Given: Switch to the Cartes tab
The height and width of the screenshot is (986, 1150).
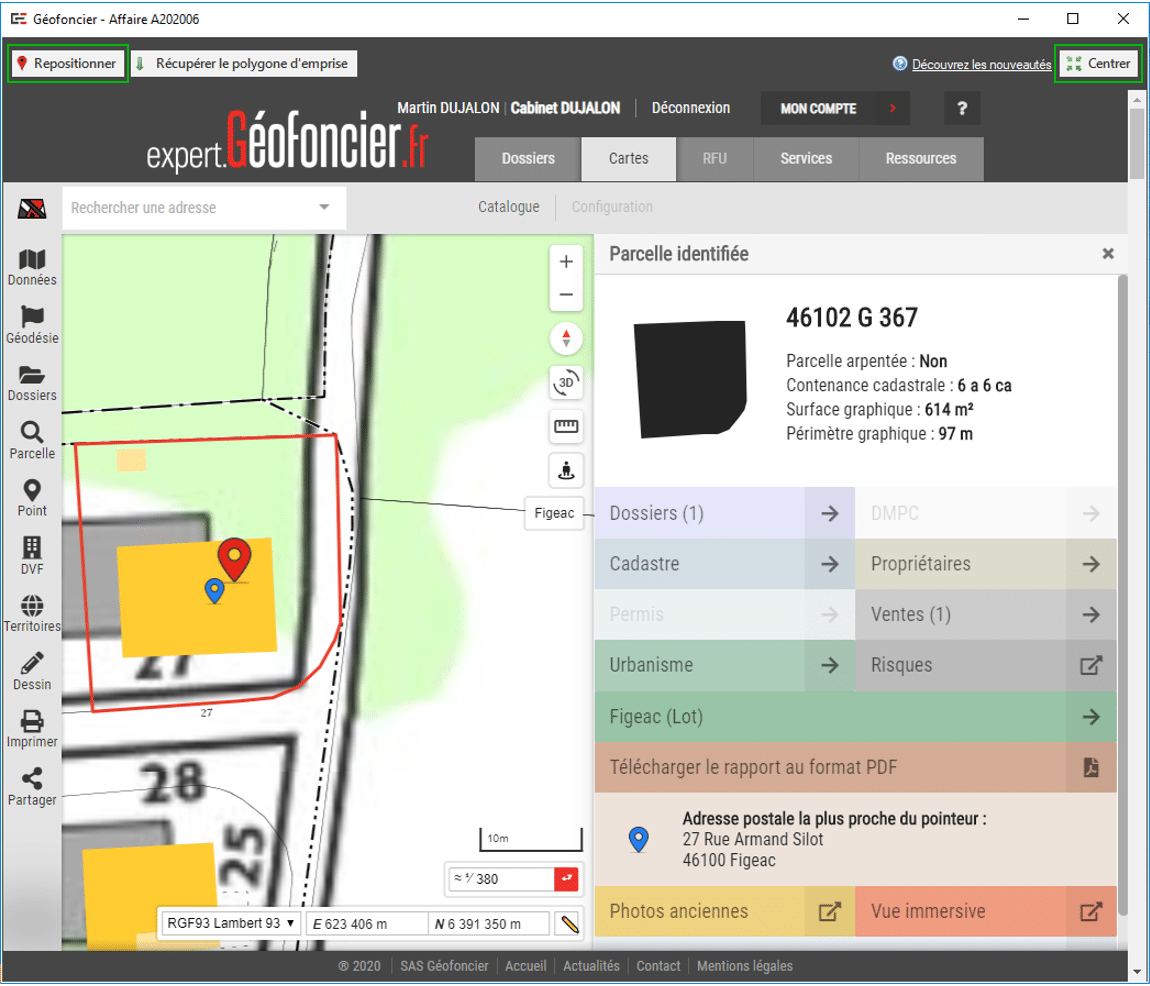Looking at the screenshot, I should [x=628, y=159].
